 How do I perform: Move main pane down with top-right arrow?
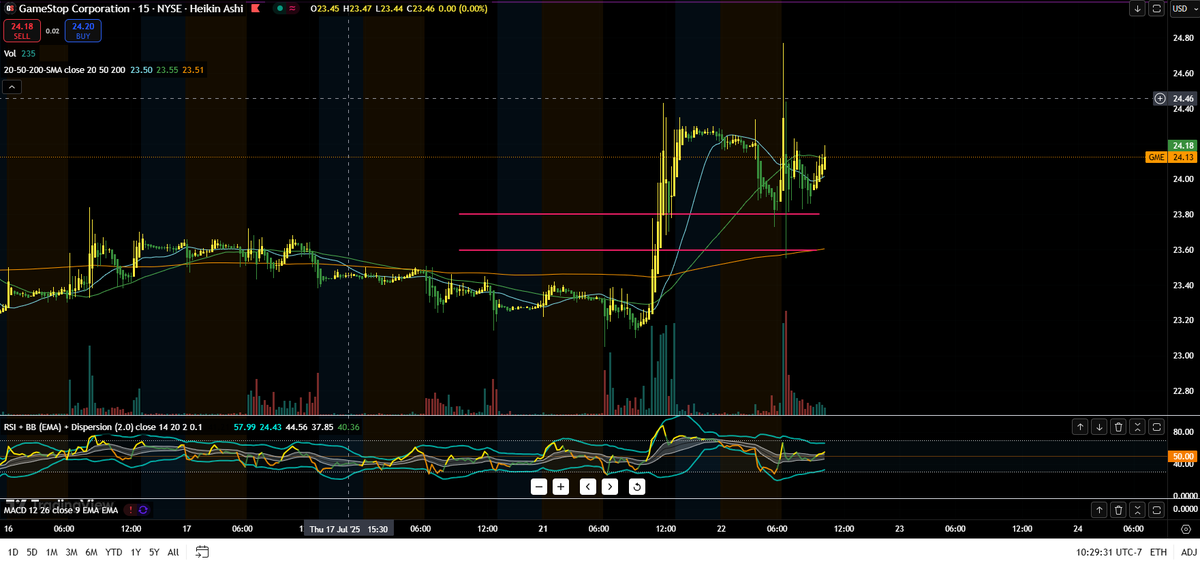point(1138,8)
